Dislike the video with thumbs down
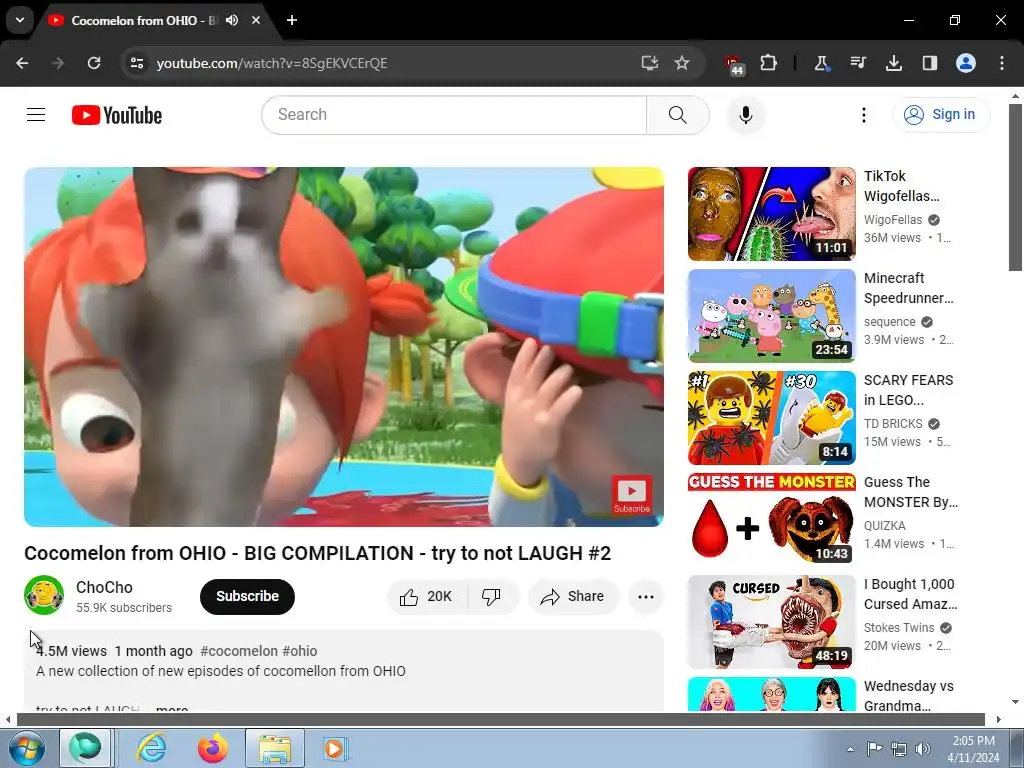1024x768 pixels. (x=491, y=596)
